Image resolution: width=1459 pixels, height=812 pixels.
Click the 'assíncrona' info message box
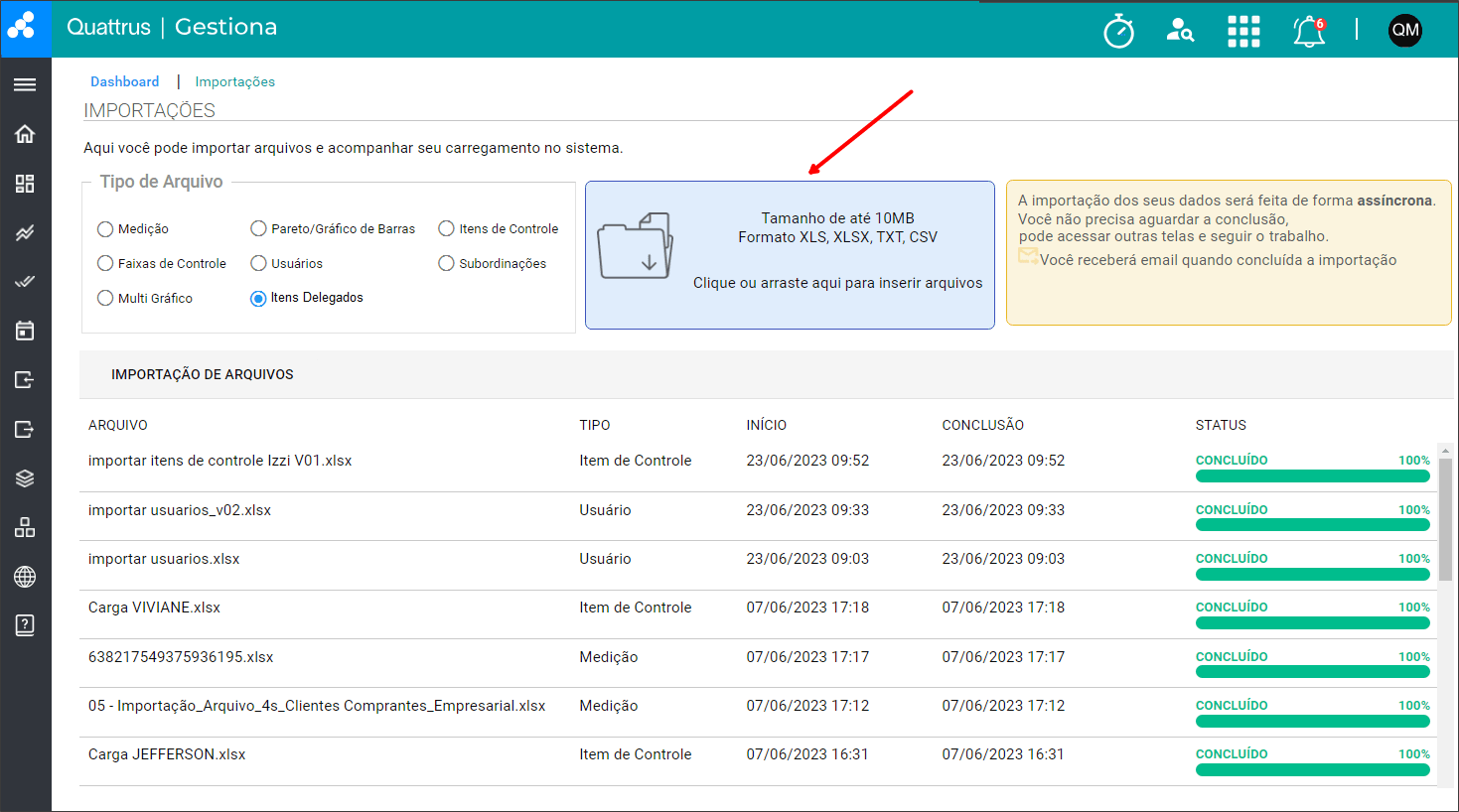click(x=1229, y=252)
